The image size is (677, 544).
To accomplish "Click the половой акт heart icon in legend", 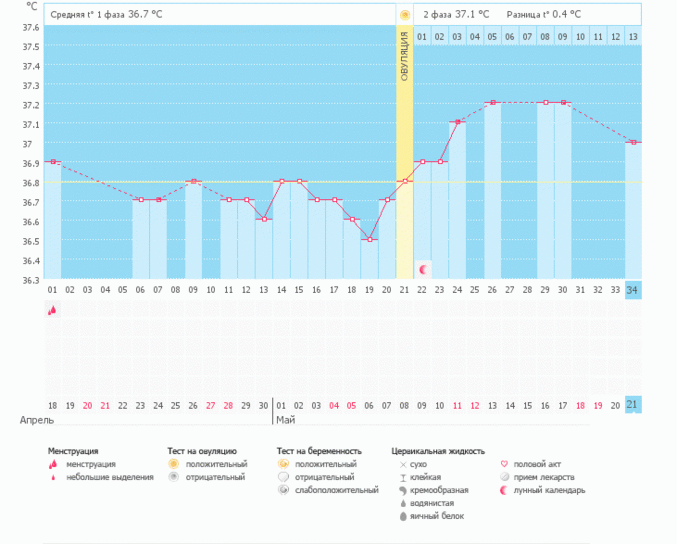I will [x=505, y=465].
